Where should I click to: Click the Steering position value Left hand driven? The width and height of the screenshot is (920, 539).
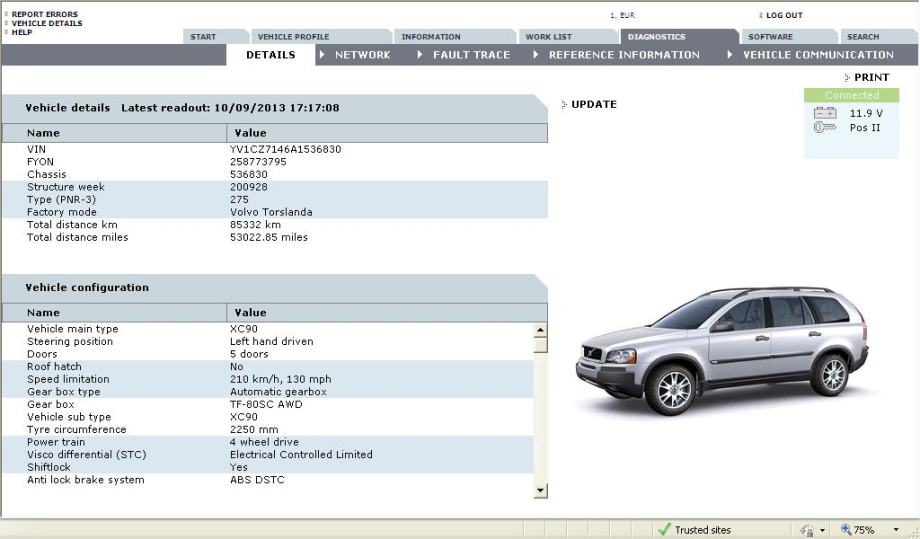(272, 341)
